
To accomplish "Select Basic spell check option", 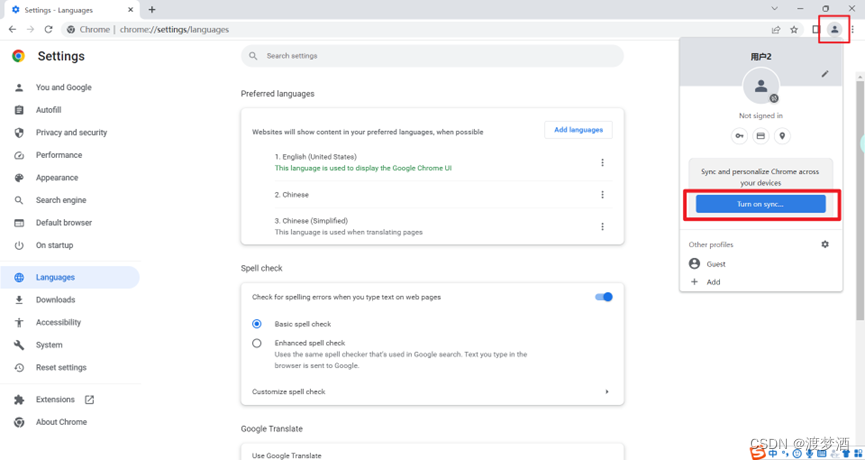I will click(x=257, y=324).
